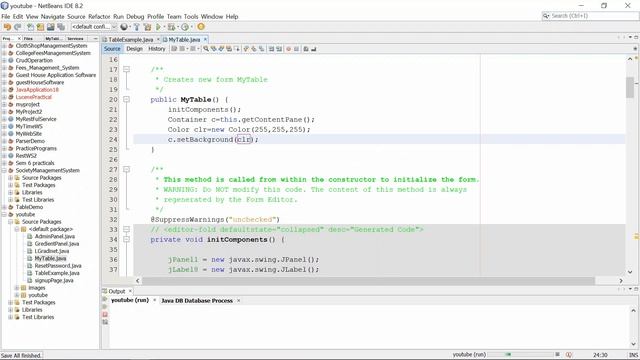
Task: Expand the images package node
Action: click(x=17, y=288)
